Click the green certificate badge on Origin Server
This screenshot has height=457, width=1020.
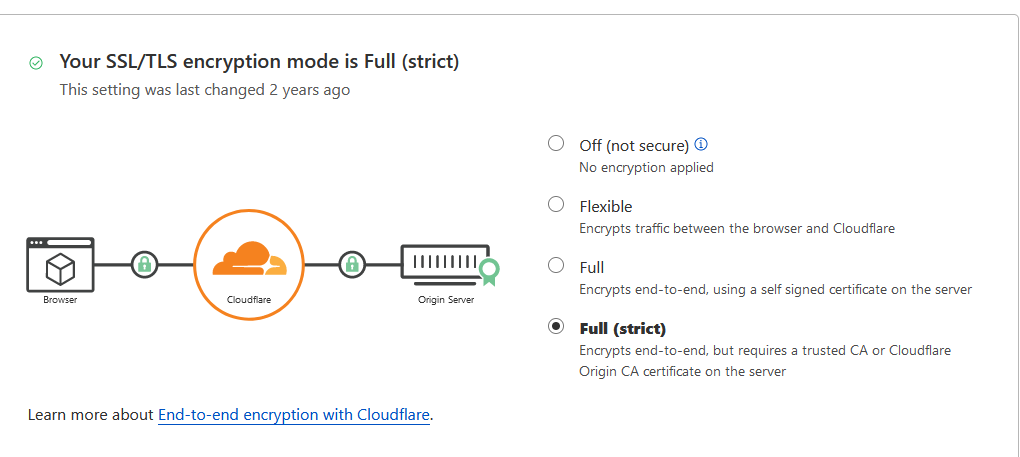[x=489, y=269]
